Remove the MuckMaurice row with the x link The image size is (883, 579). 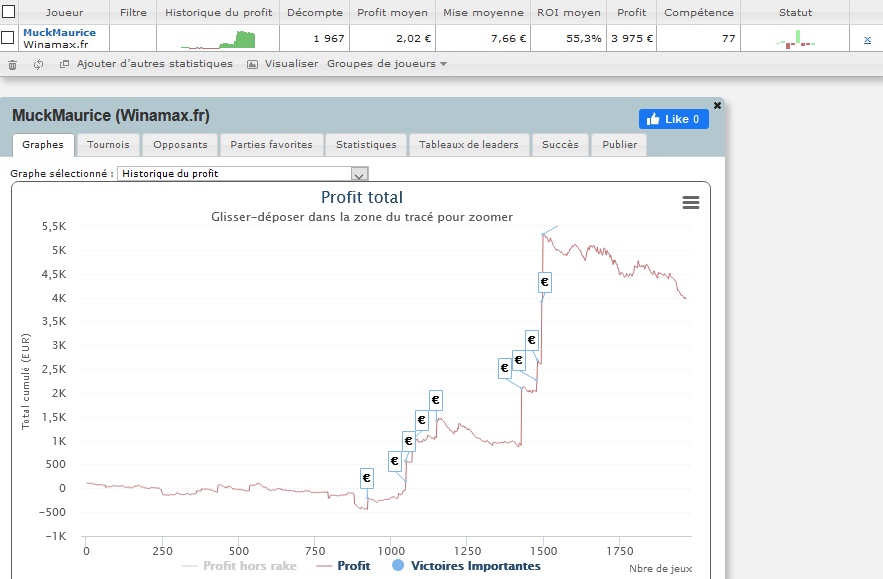(x=867, y=39)
